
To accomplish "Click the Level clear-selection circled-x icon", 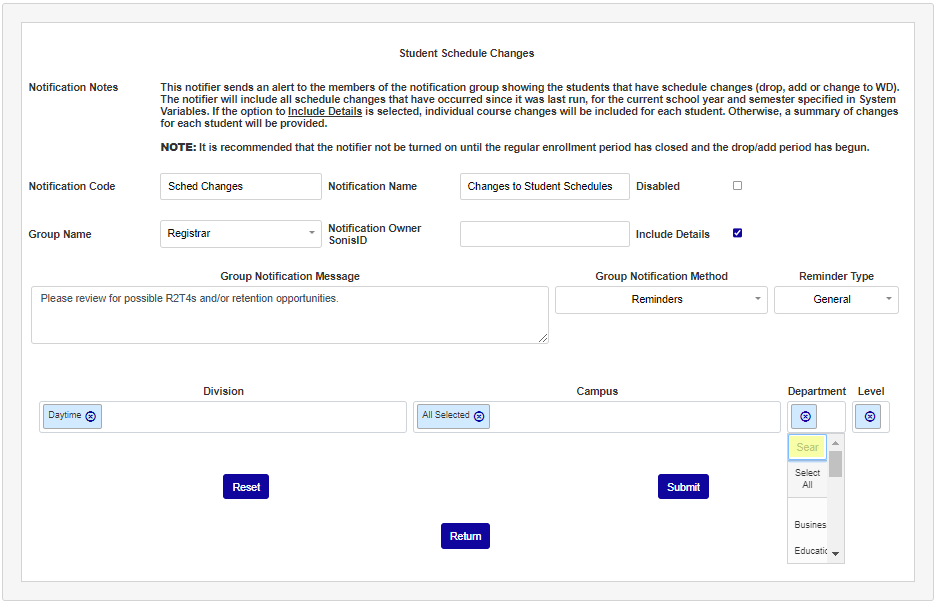I will [869, 416].
